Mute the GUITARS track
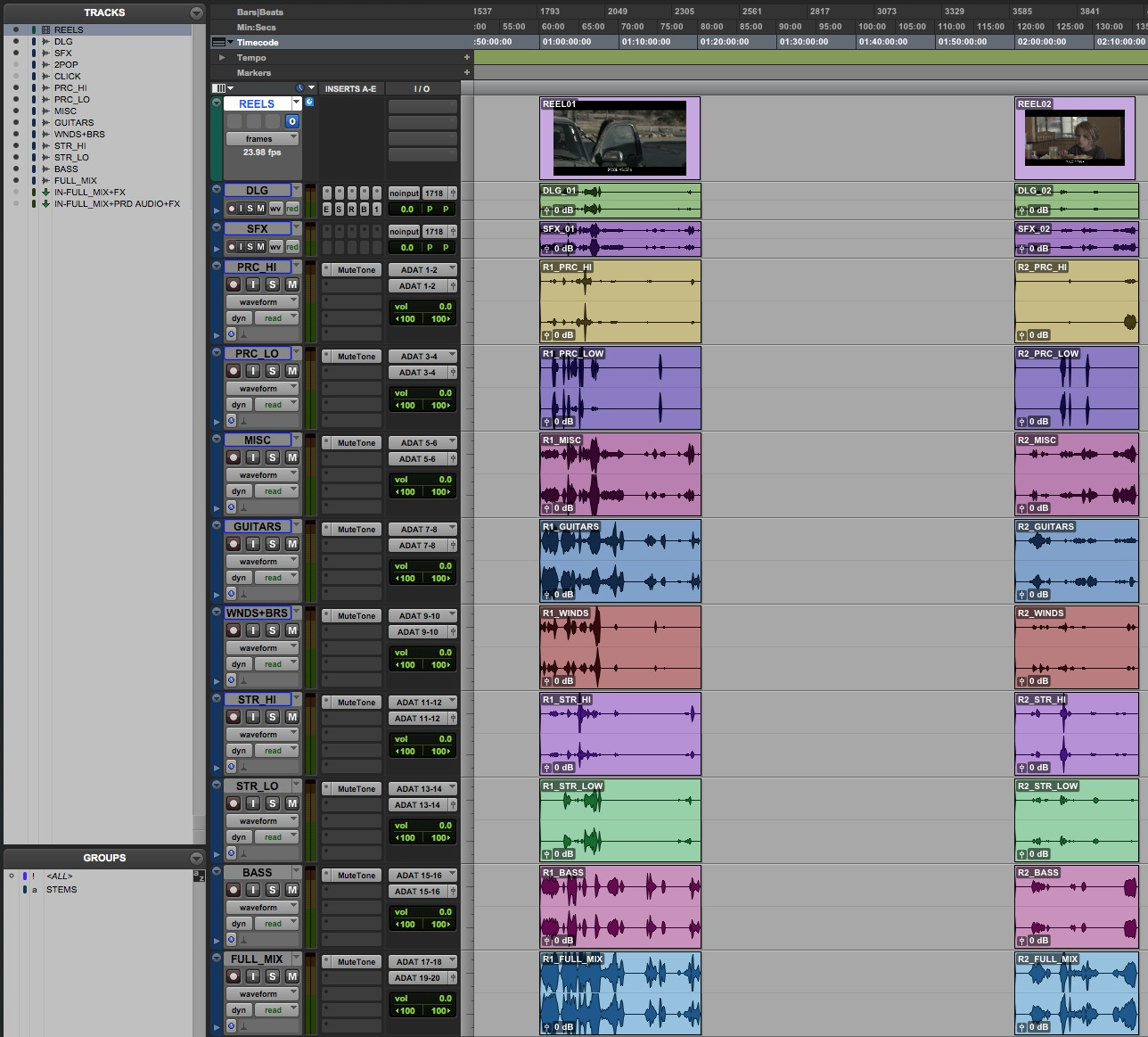This screenshot has height=1037, width=1148. pyautogui.click(x=291, y=544)
